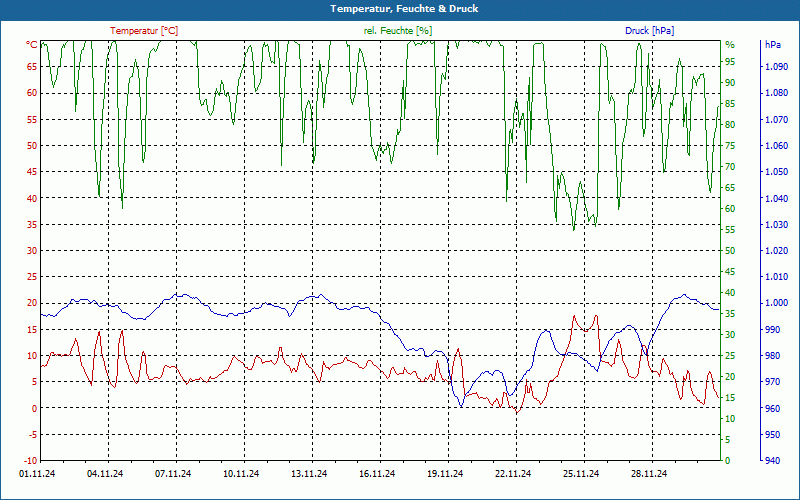
Task: Click the date label 01.11.24
Action: (x=37, y=474)
